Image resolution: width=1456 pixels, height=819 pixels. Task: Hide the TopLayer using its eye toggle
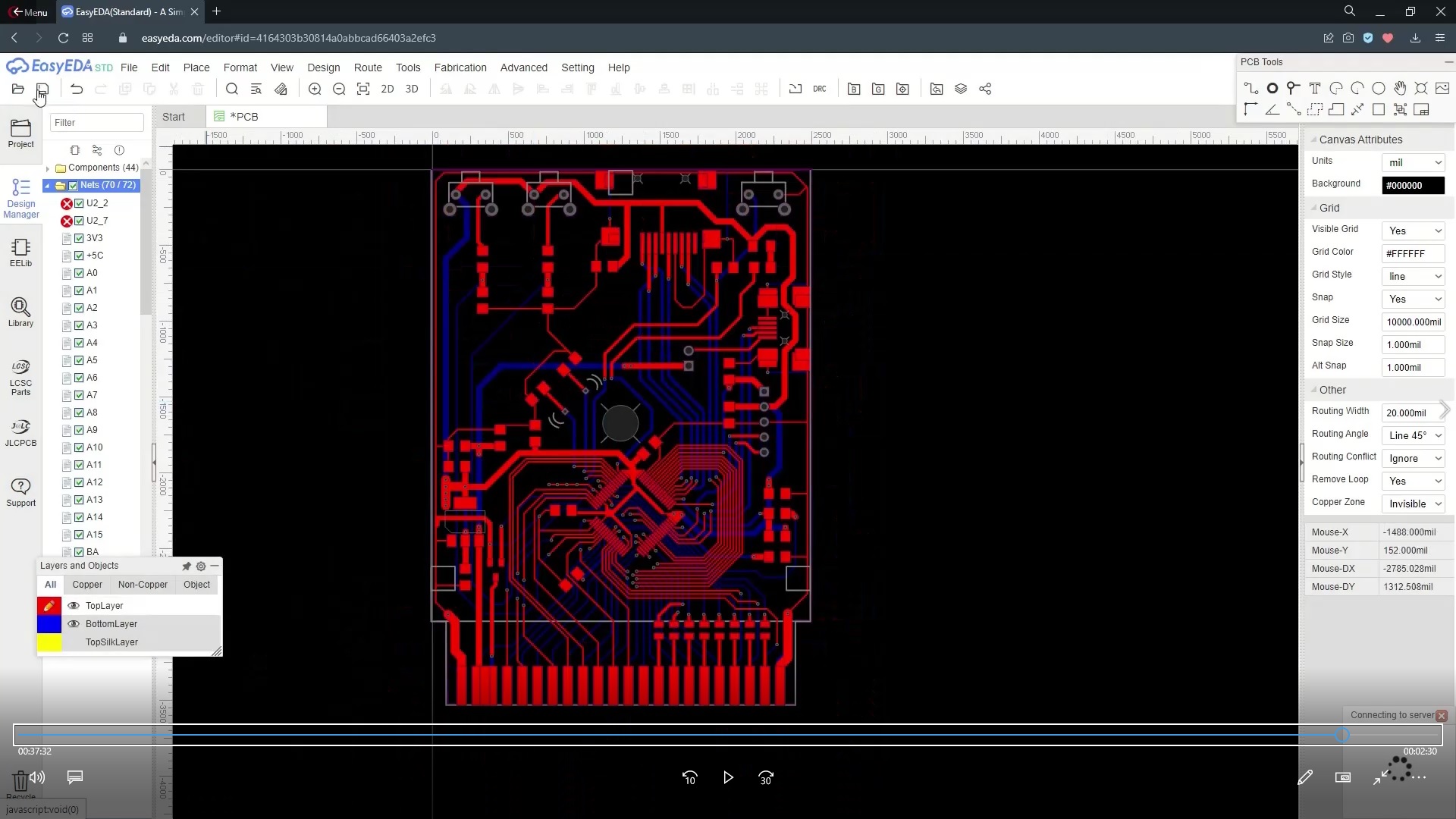click(x=73, y=605)
